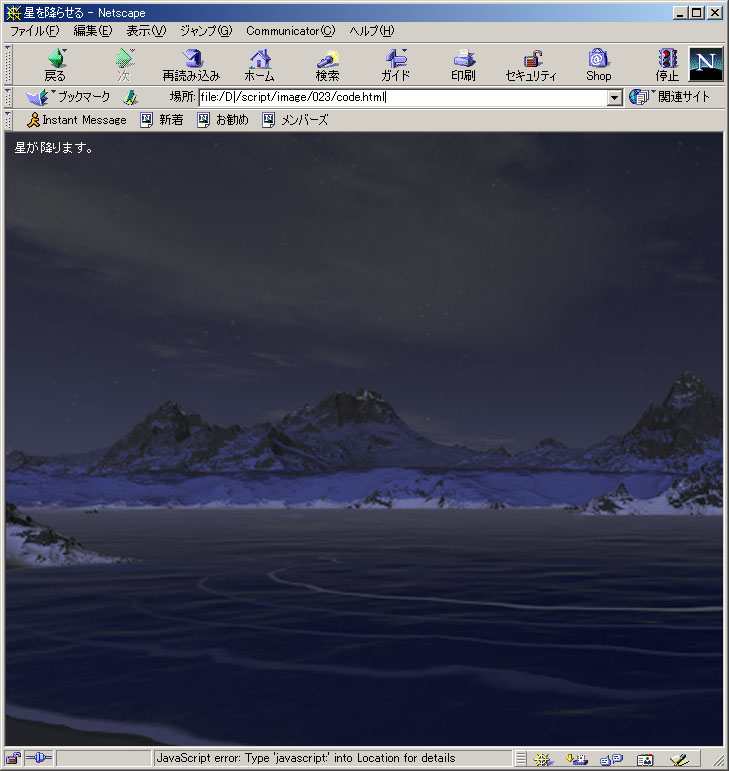Open Composer from the component bar
729x771 pixels.
click(679, 759)
